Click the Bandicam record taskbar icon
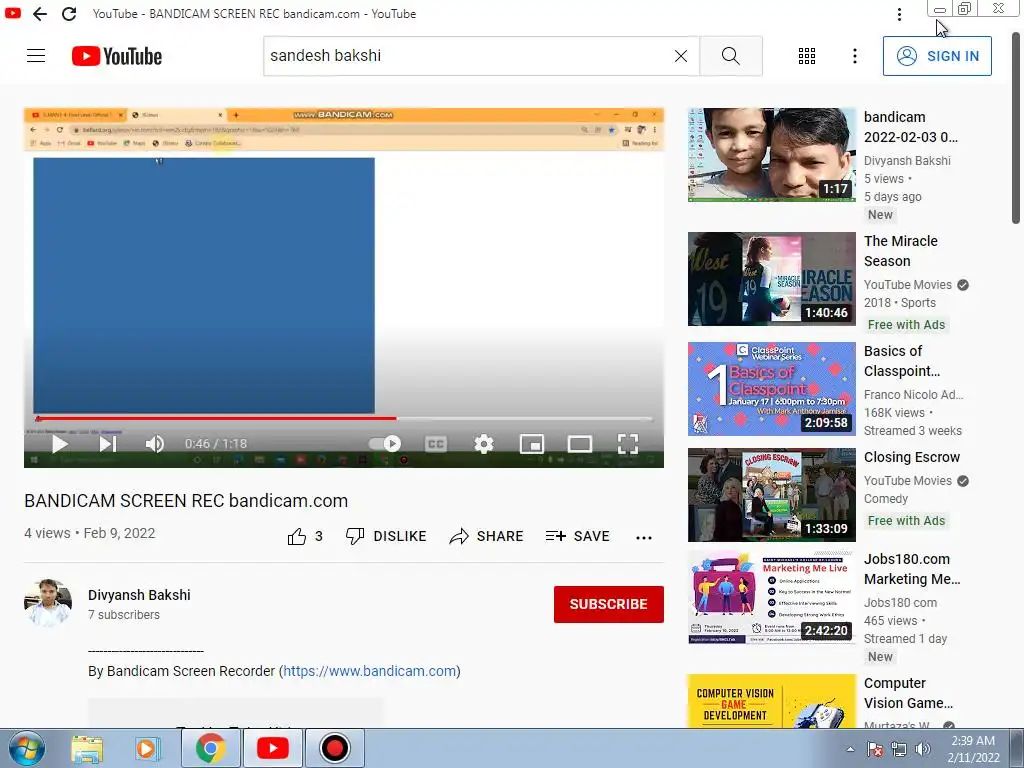This screenshot has height=768, width=1024. (x=334, y=748)
